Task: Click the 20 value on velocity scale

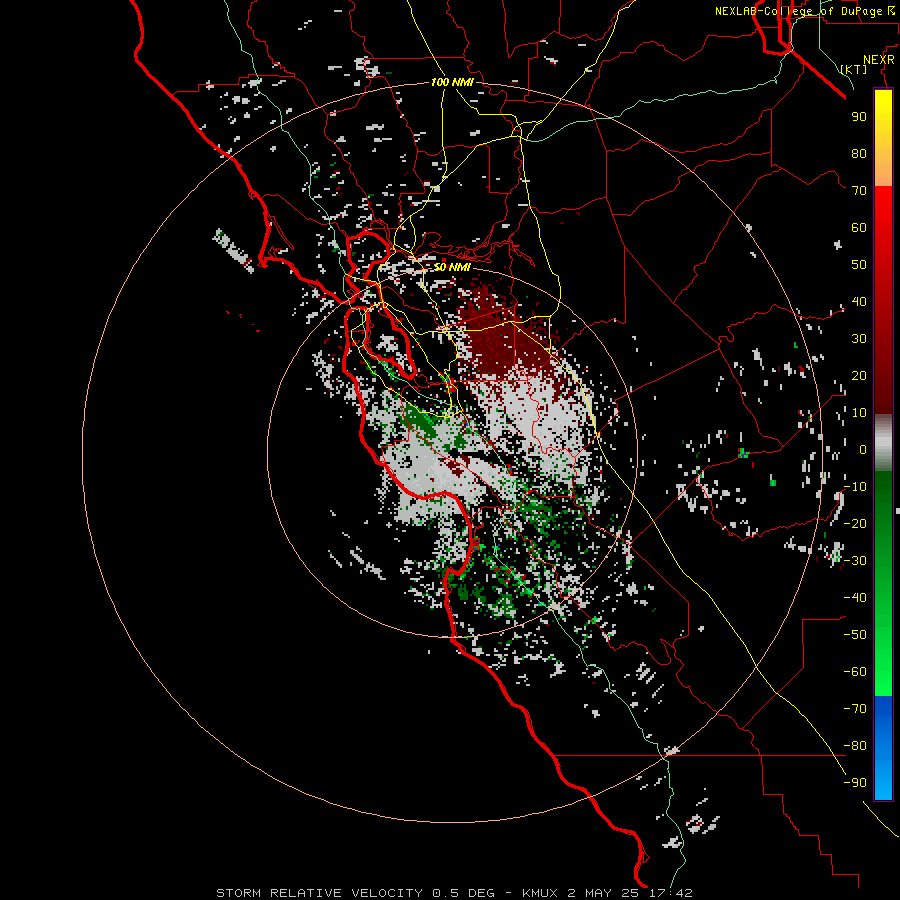Action: (859, 375)
